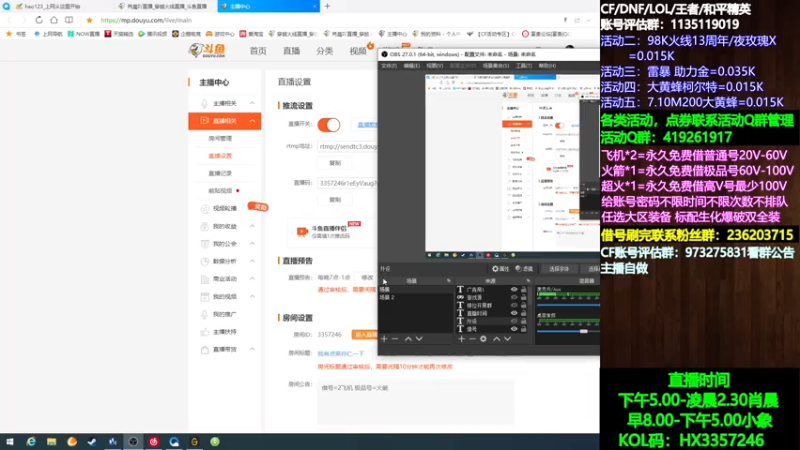This screenshot has width=800, height=450.
Task: Go to 分类 in Douyu navigation
Action: point(324,51)
